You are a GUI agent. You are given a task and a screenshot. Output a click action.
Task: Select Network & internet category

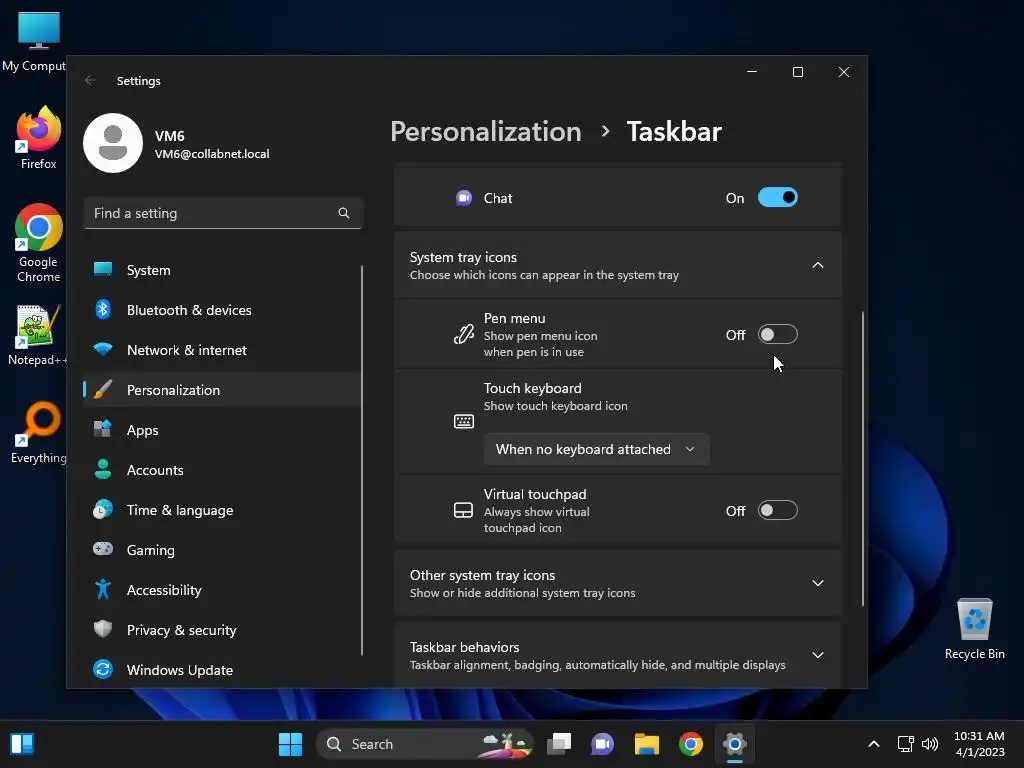coord(222,350)
